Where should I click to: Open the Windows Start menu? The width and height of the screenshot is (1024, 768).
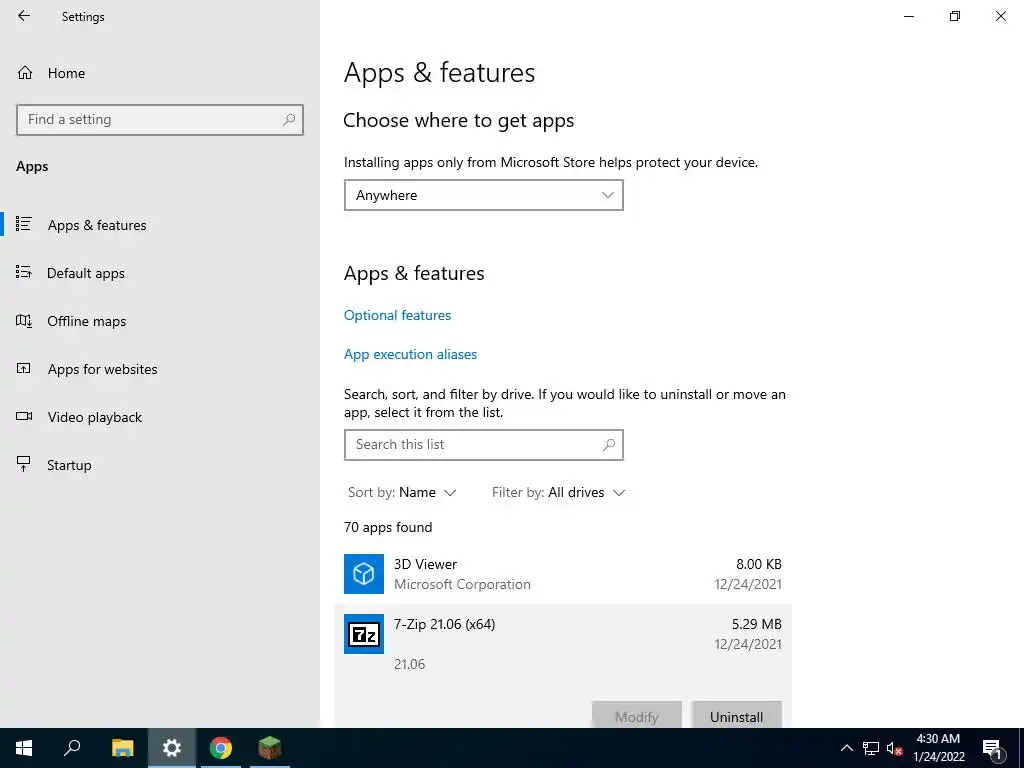coord(24,748)
